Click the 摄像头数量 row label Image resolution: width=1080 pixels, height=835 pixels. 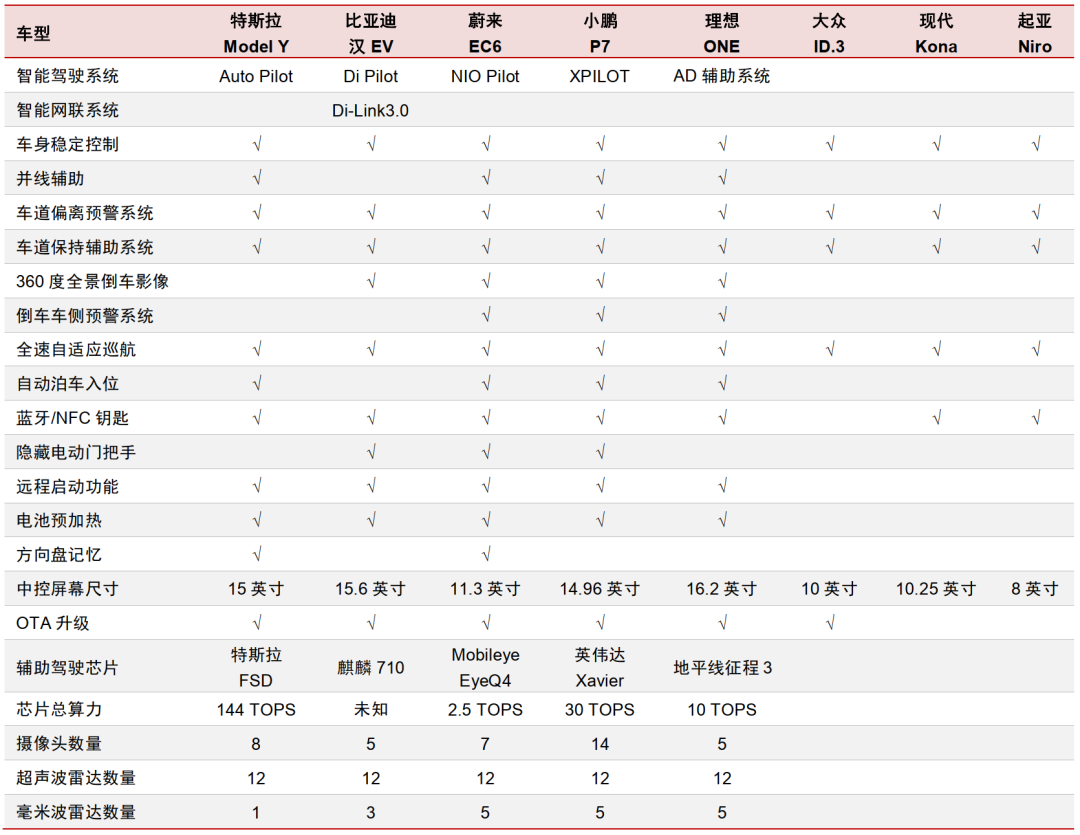tap(59, 743)
